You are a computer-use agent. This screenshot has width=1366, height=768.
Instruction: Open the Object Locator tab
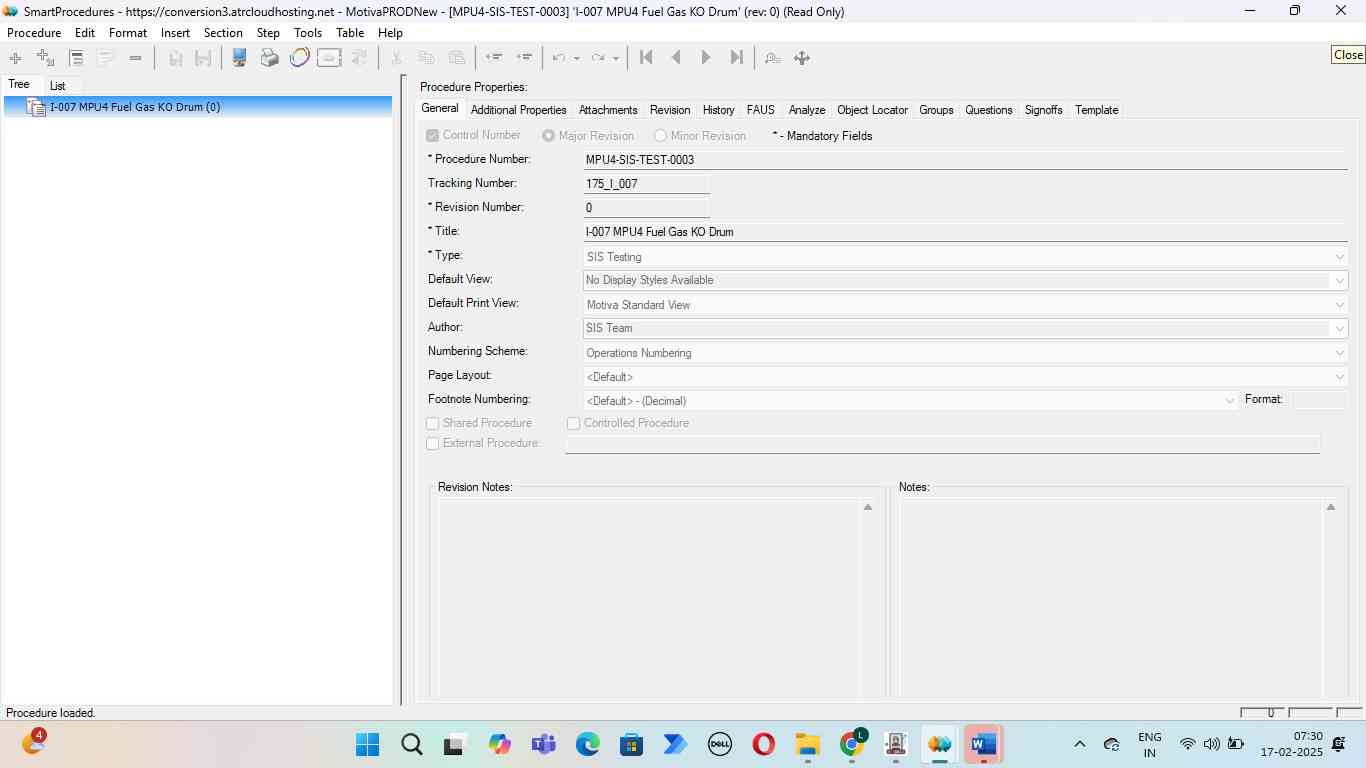(x=872, y=110)
